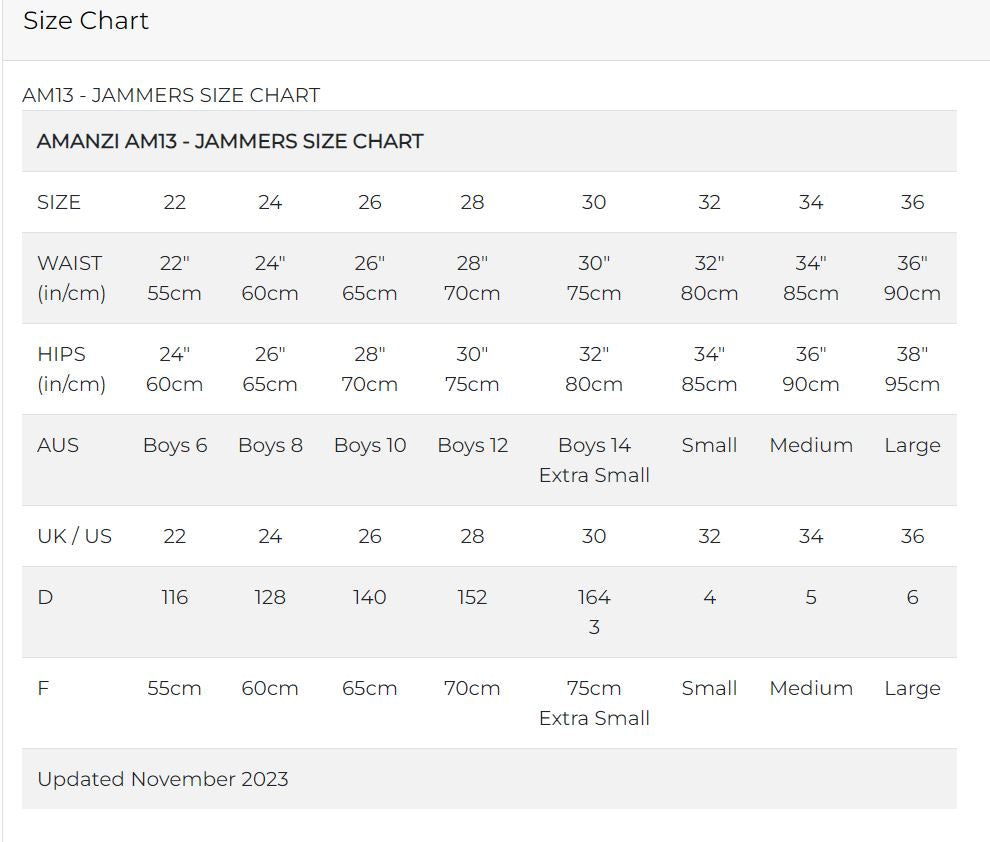The height and width of the screenshot is (842, 990).
Task: Select the 36" 90cm waist cell
Action: point(912,278)
